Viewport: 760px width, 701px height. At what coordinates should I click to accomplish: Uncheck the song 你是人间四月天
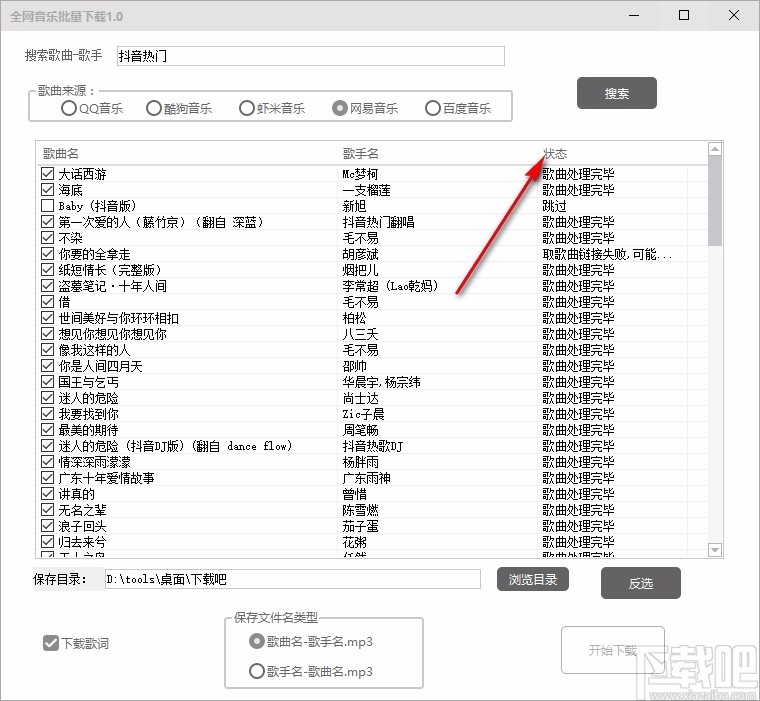coord(48,366)
